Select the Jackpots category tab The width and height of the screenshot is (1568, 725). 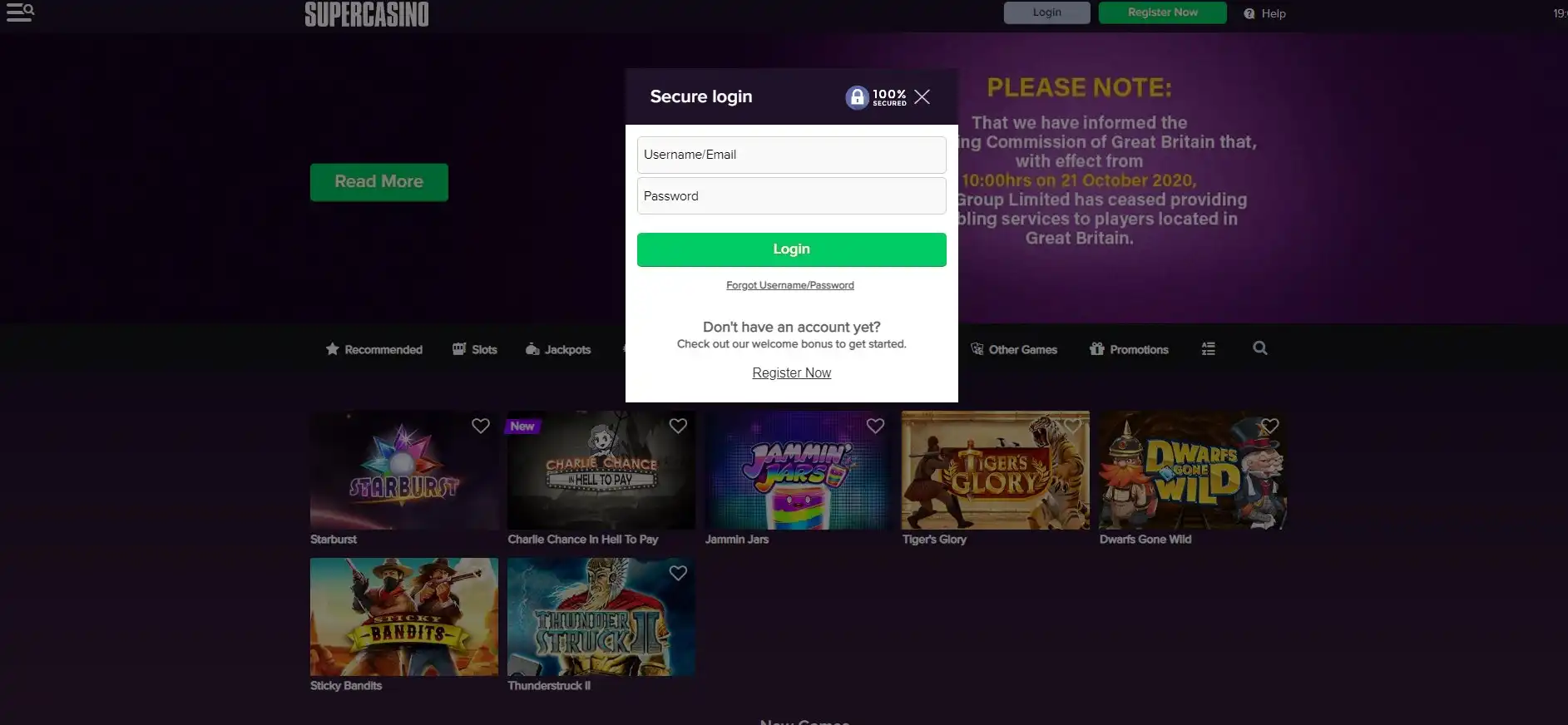[x=558, y=349]
